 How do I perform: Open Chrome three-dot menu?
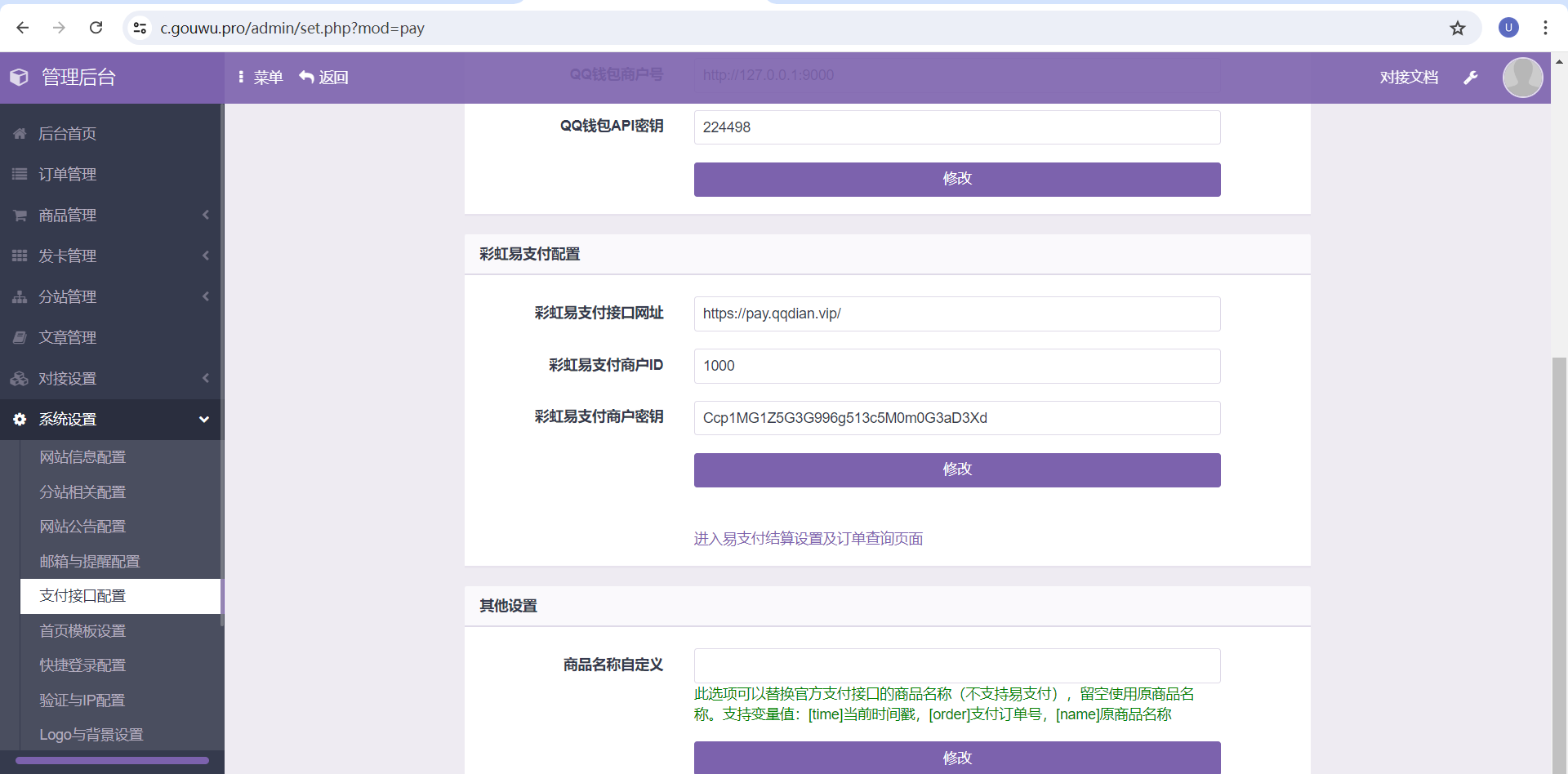coord(1545,28)
